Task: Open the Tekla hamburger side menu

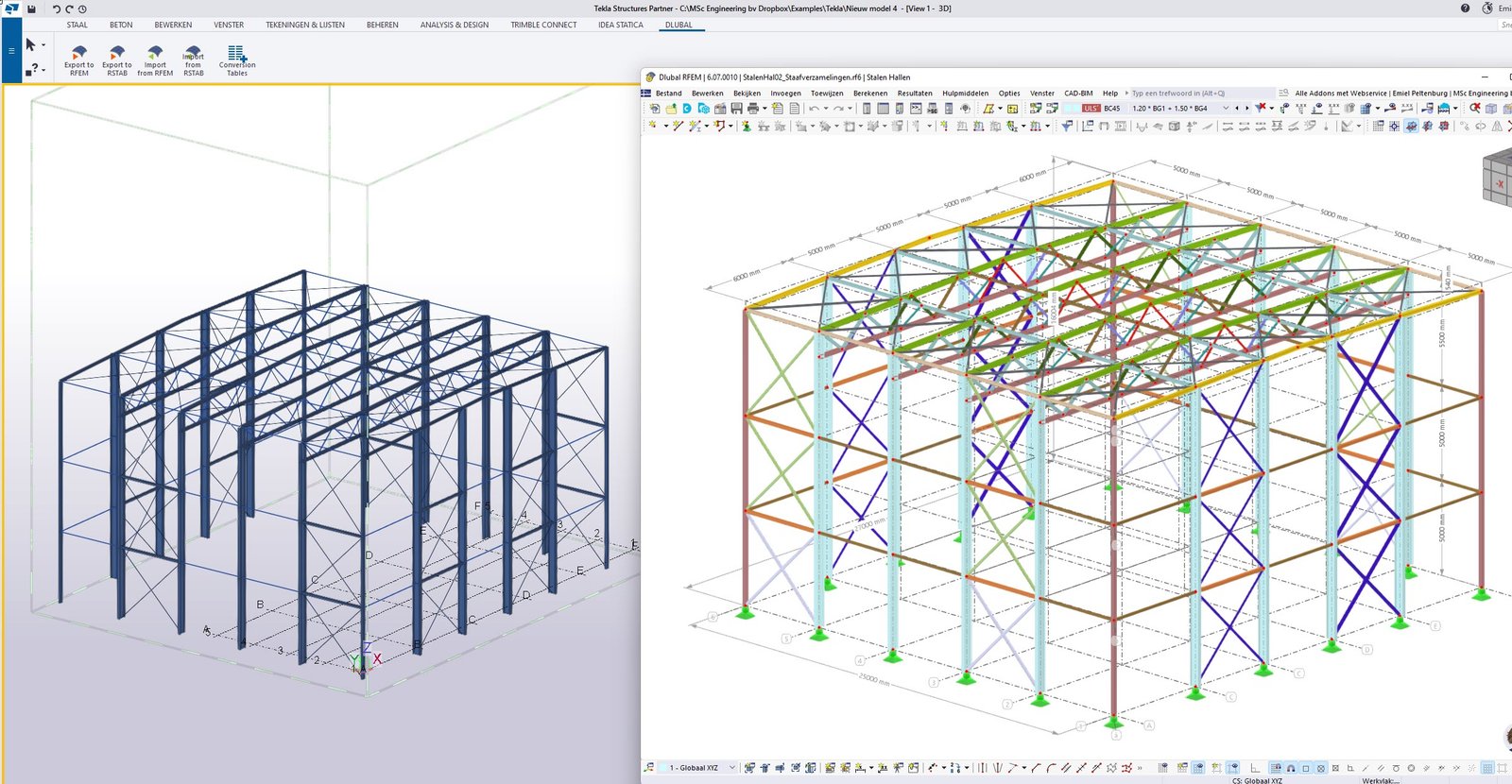Action: (11, 50)
